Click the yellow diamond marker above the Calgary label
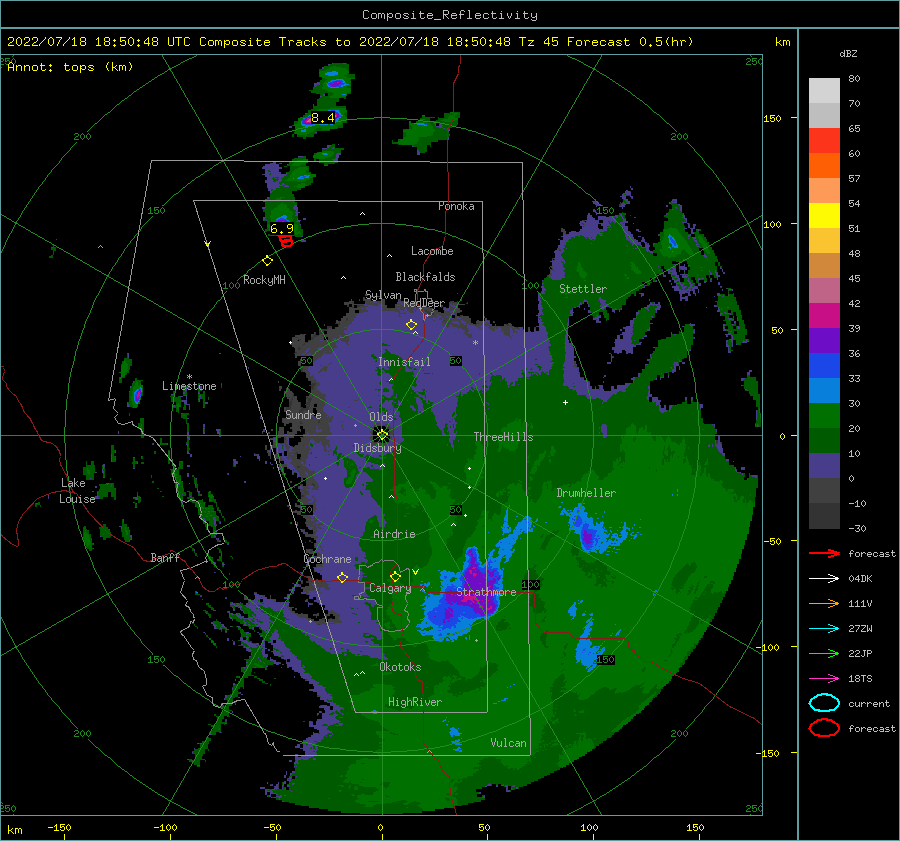This screenshot has height=841, width=900. [x=395, y=576]
